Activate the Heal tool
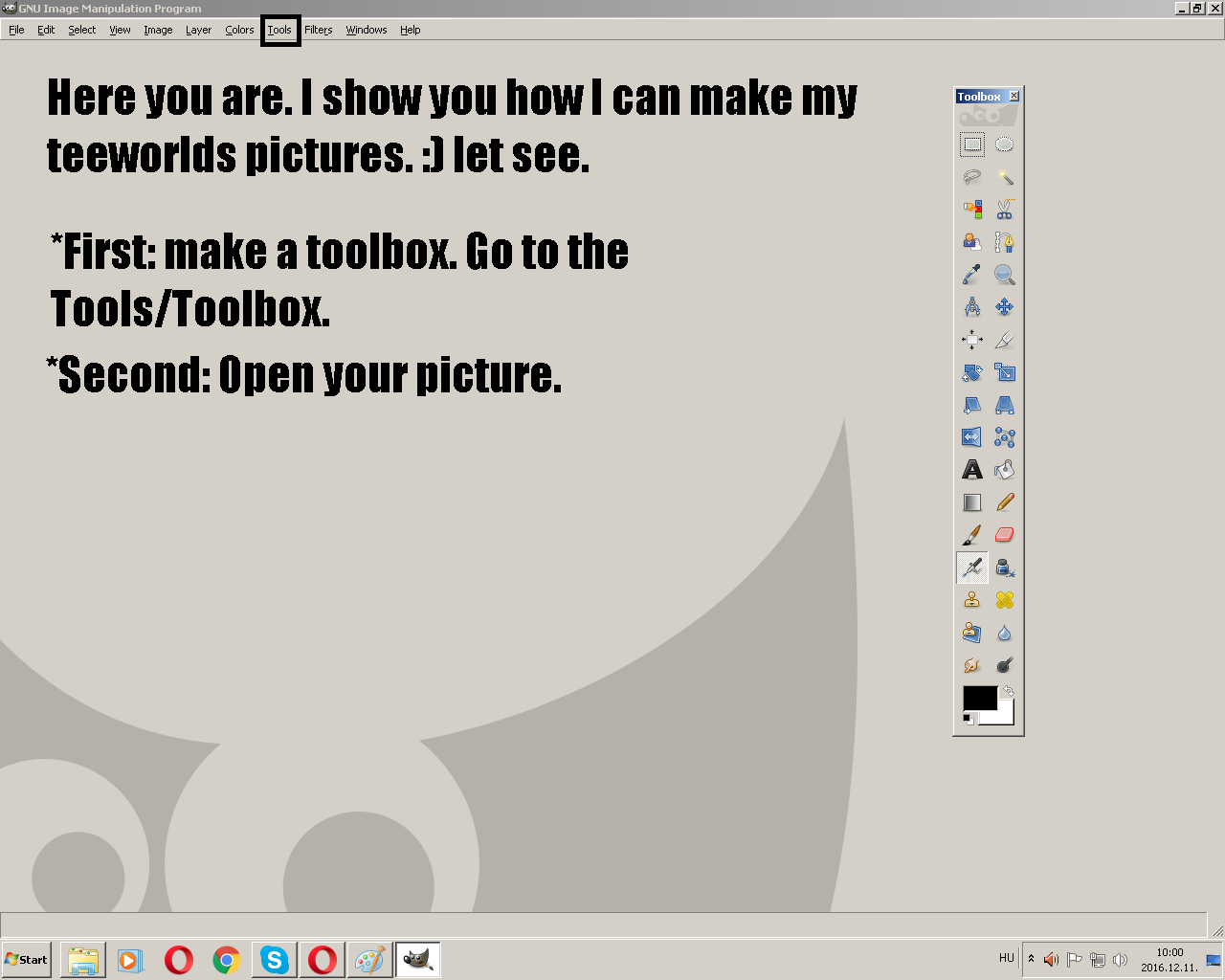 click(x=1004, y=600)
